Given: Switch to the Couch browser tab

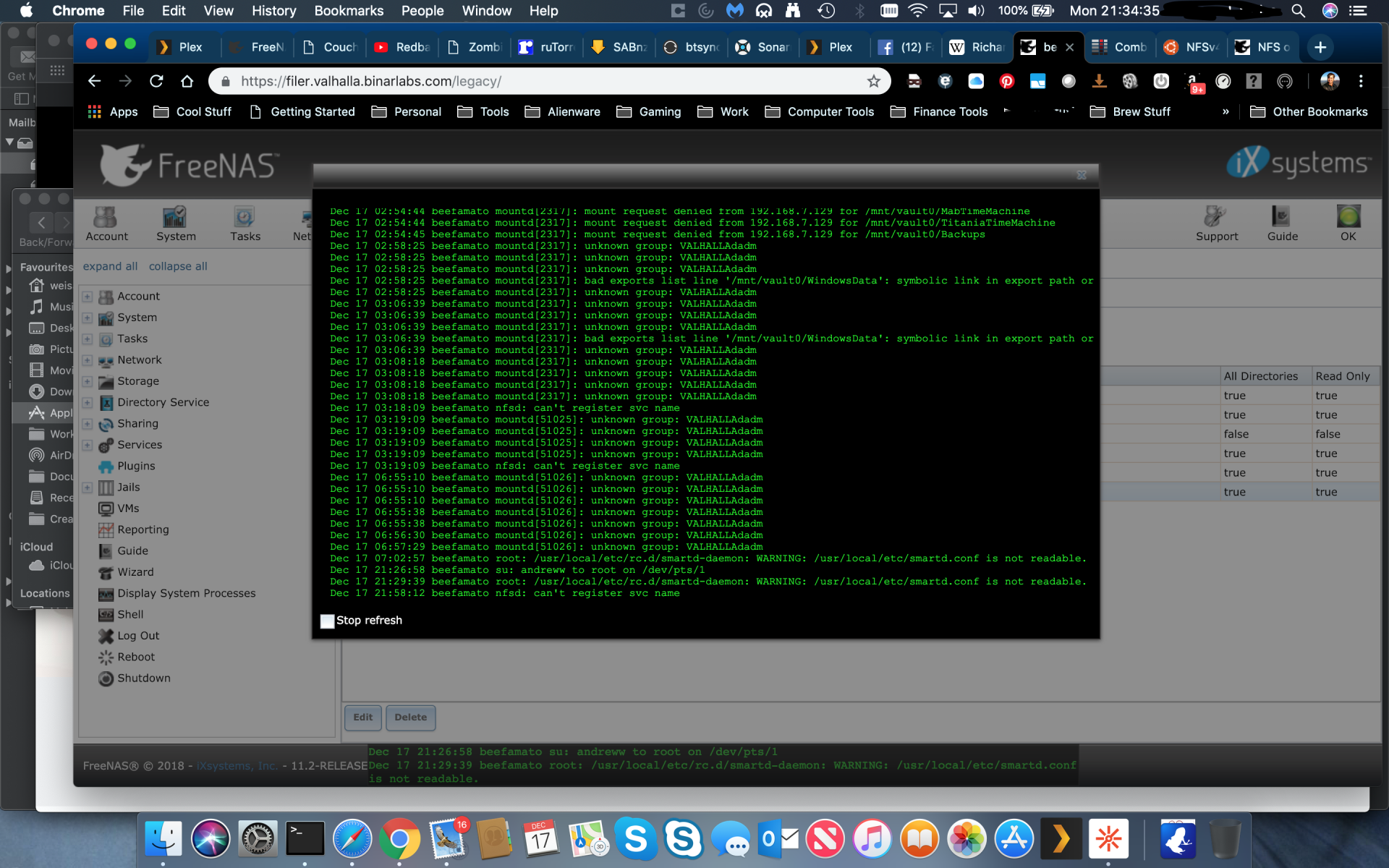Looking at the screenshot, I should (x=331, y=47).
